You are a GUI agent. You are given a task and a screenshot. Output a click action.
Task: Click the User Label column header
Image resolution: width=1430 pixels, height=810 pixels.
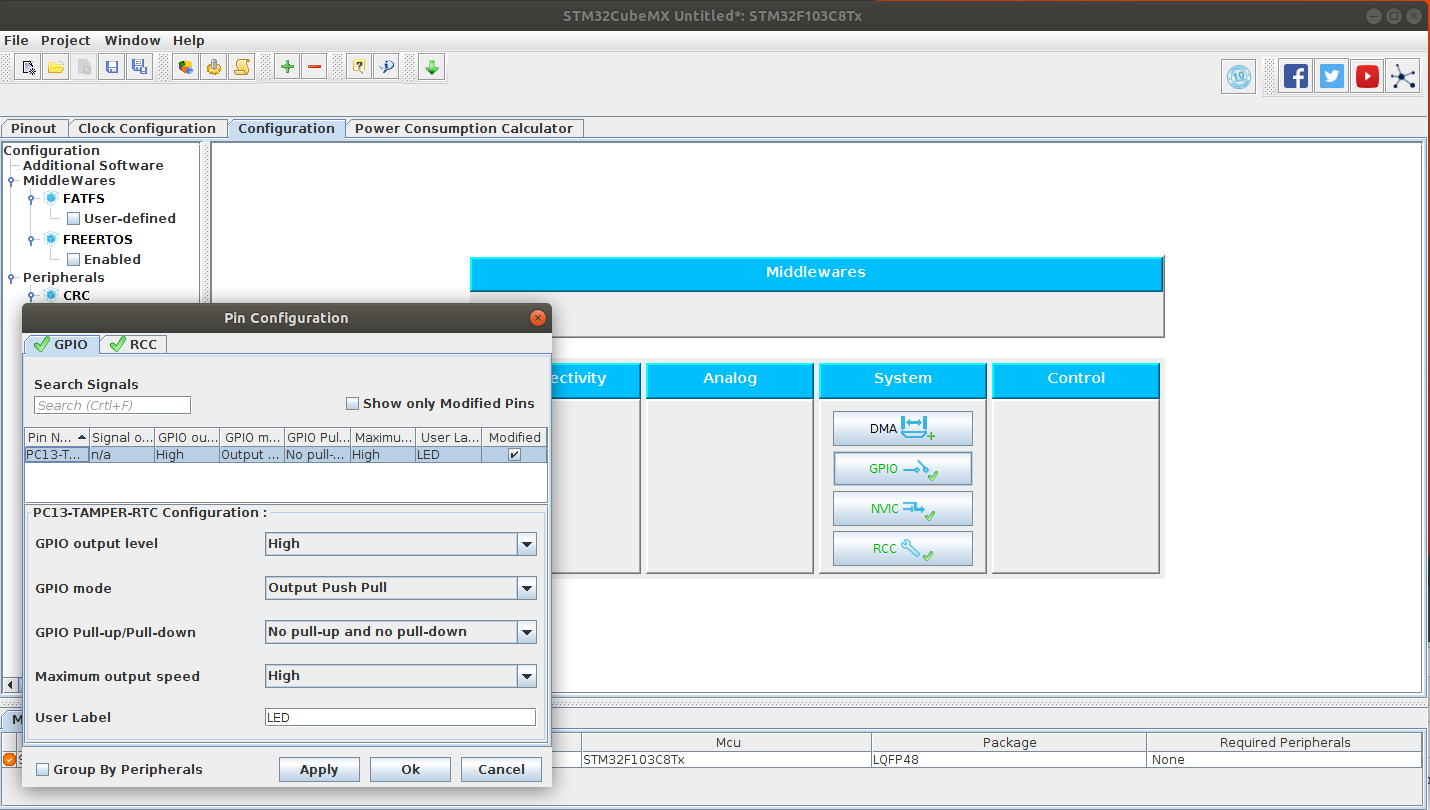click(x=449, y=437)
